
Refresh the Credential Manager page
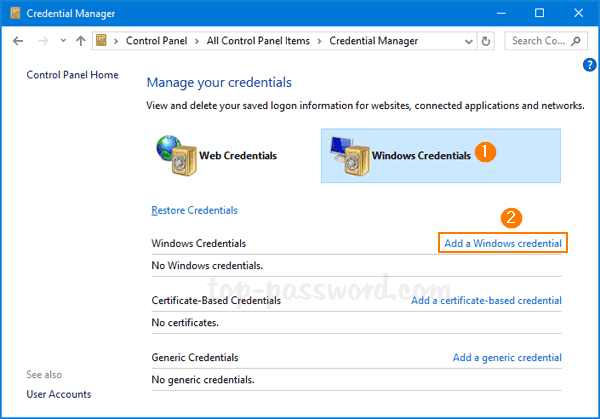pyautogui.click(x=486, y=41)
